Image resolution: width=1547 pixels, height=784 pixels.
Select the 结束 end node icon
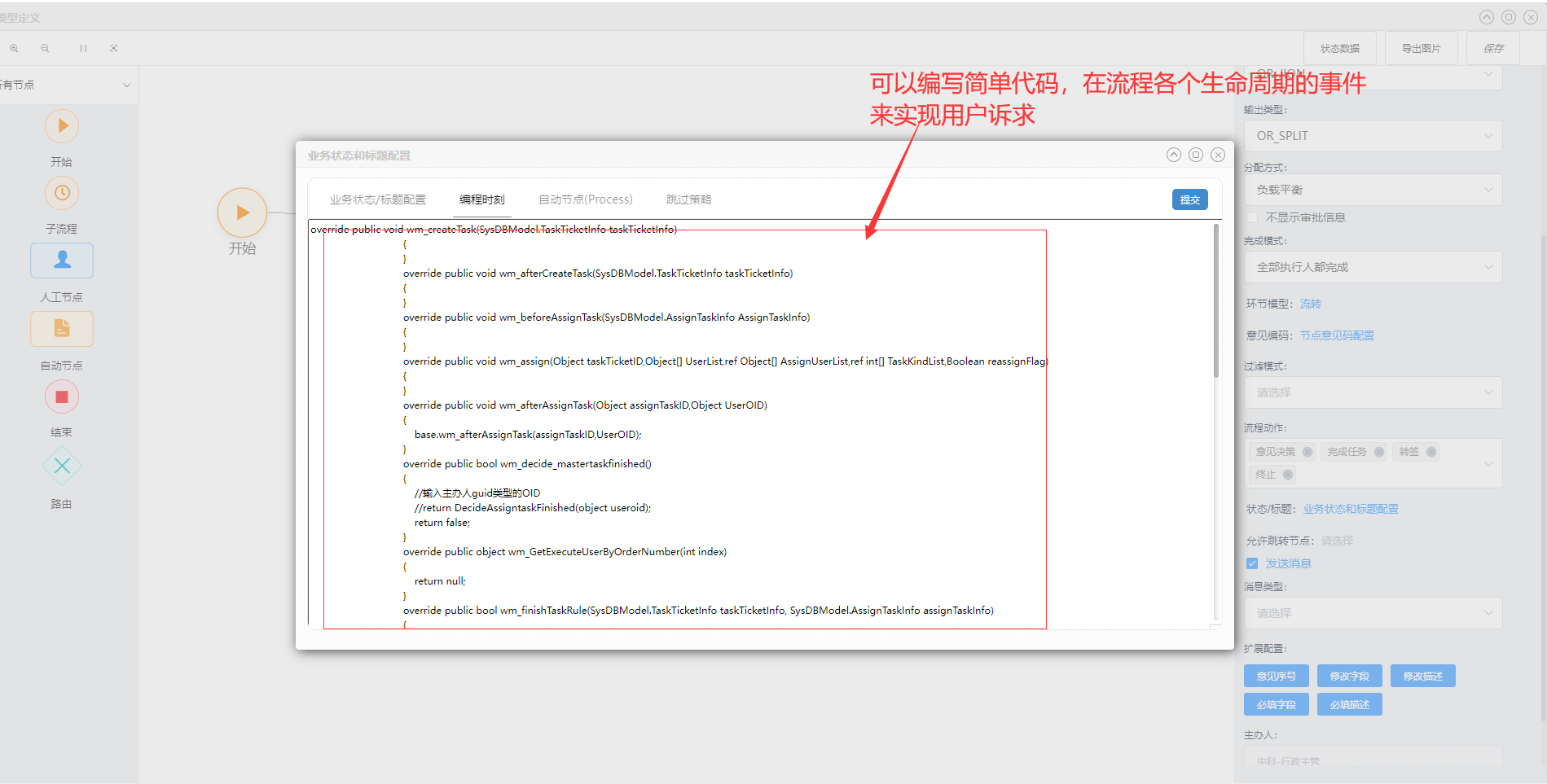pos(62,397)
